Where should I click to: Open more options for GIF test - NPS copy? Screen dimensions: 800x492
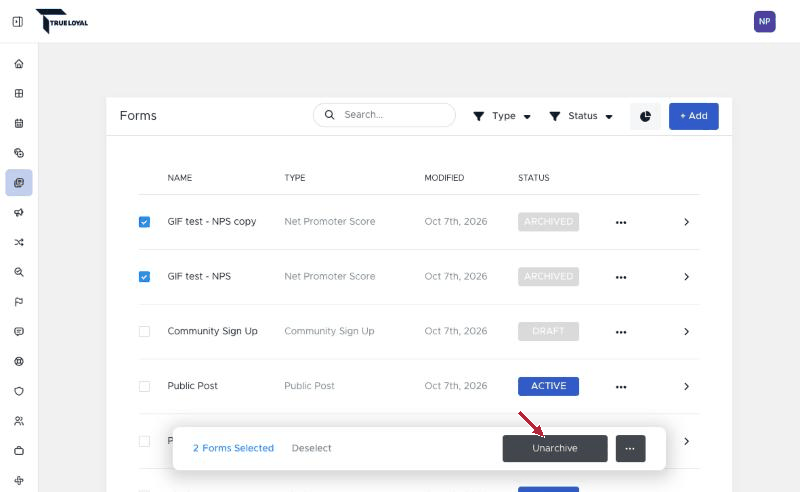pyautogui.click(x=621, y=222)
